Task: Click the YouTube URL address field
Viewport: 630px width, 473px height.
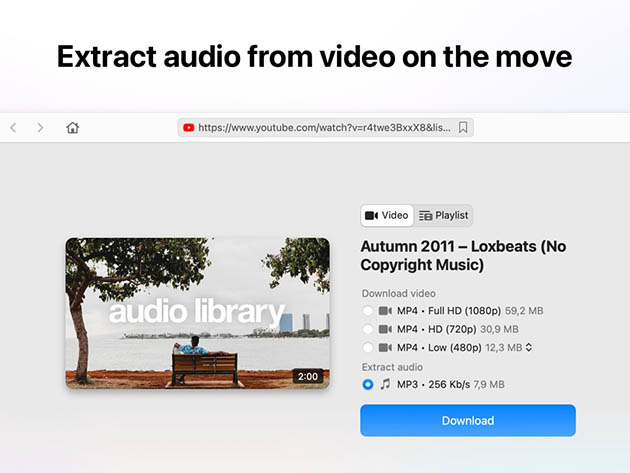Action: [325, 128]
